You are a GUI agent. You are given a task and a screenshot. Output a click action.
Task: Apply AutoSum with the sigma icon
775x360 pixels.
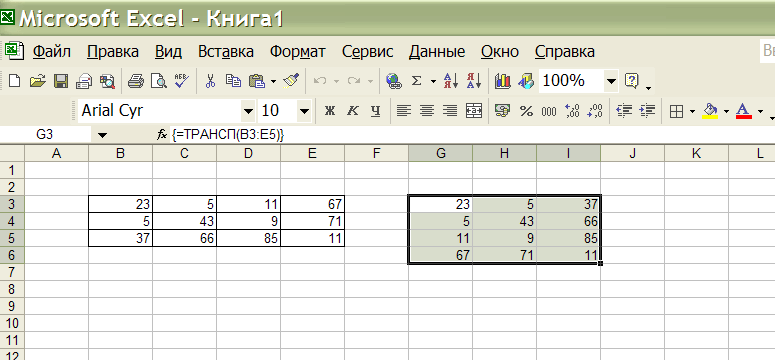pyautogui.click(x=417, y=81)
